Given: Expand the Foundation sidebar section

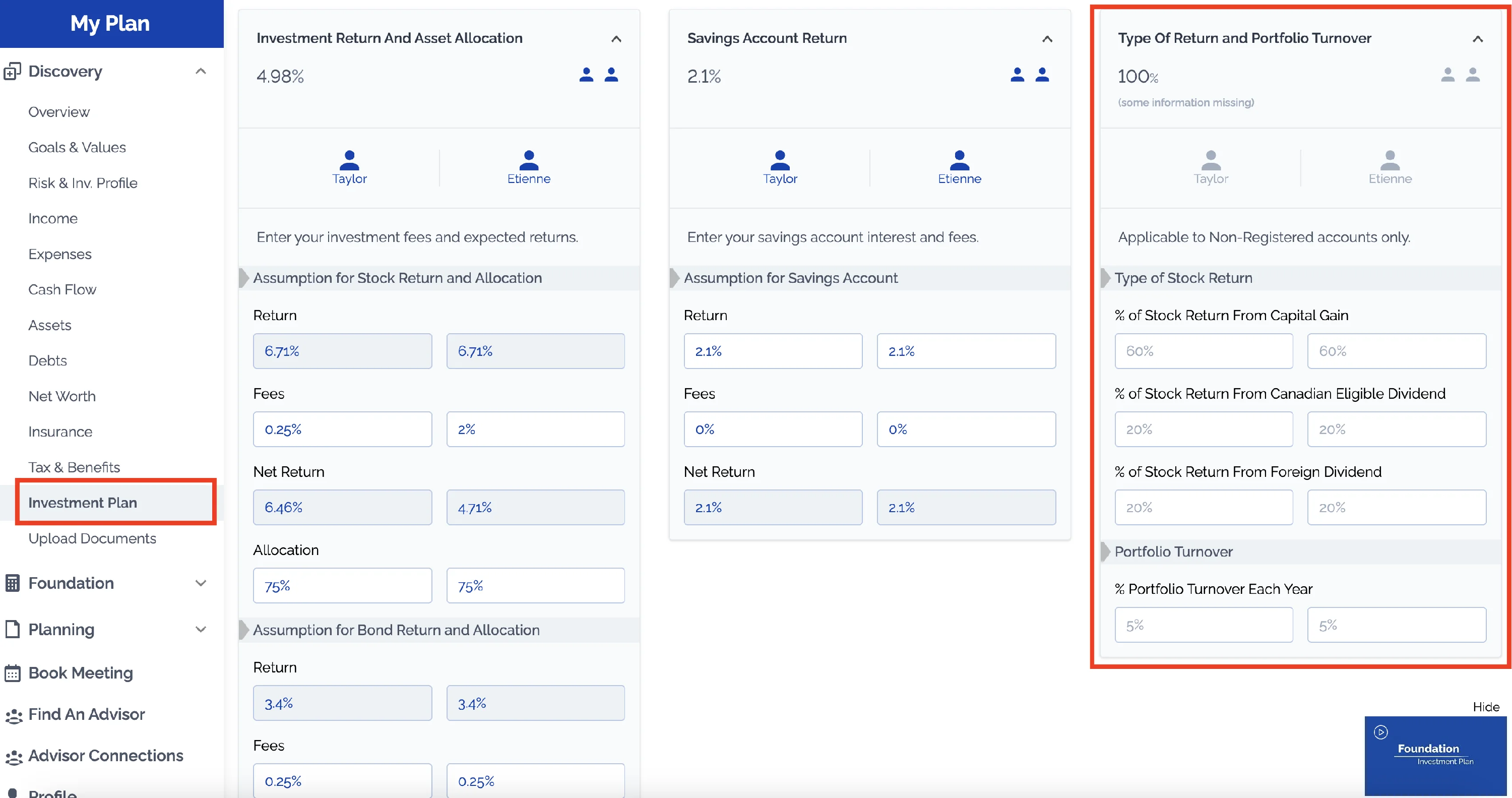Looking at the screenshot, I should (200, 583).
